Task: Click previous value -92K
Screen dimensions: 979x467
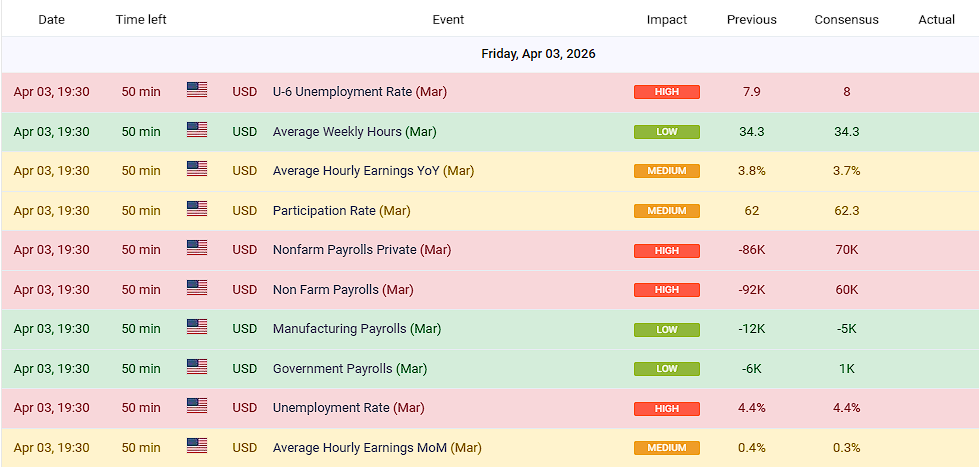Action: 752,290
